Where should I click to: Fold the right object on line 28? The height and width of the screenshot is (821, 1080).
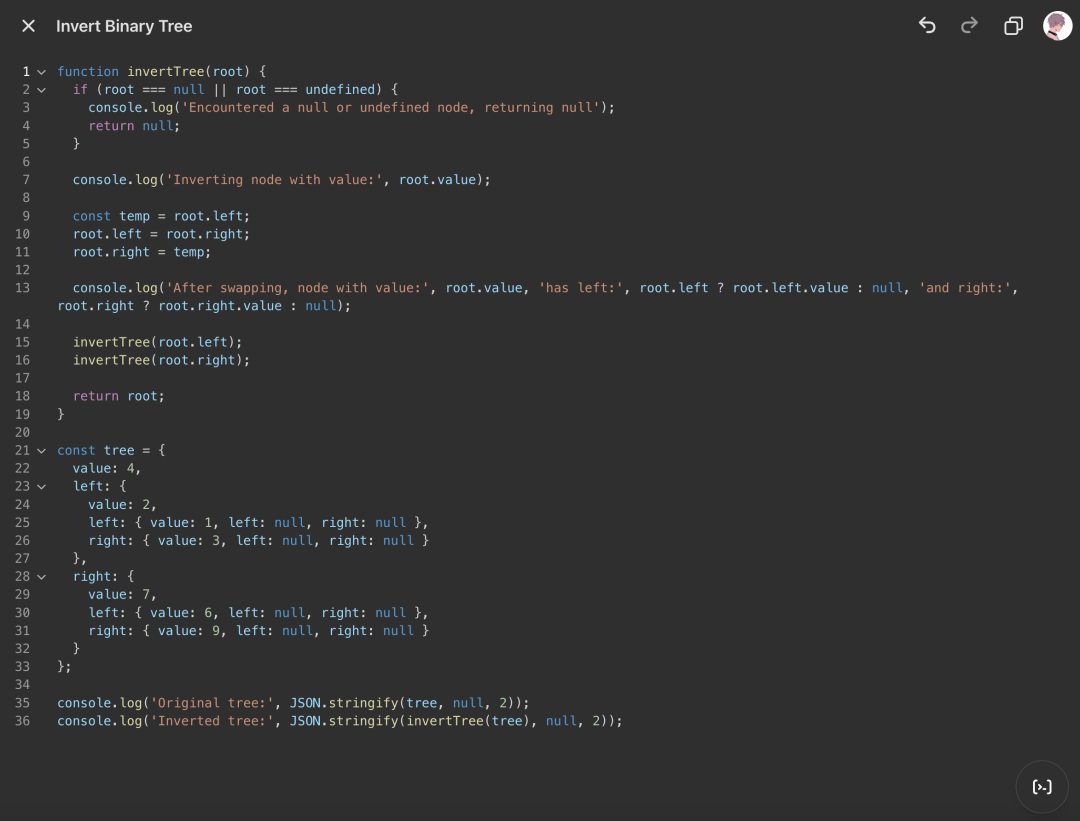[x=41, y=577]
